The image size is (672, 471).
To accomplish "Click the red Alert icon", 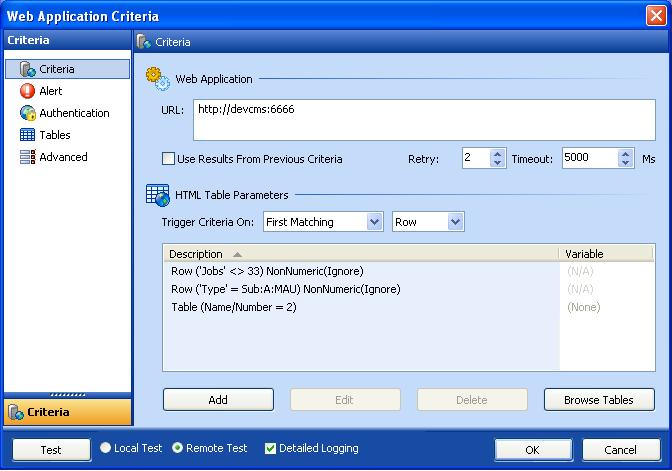I will pos(27,91).
